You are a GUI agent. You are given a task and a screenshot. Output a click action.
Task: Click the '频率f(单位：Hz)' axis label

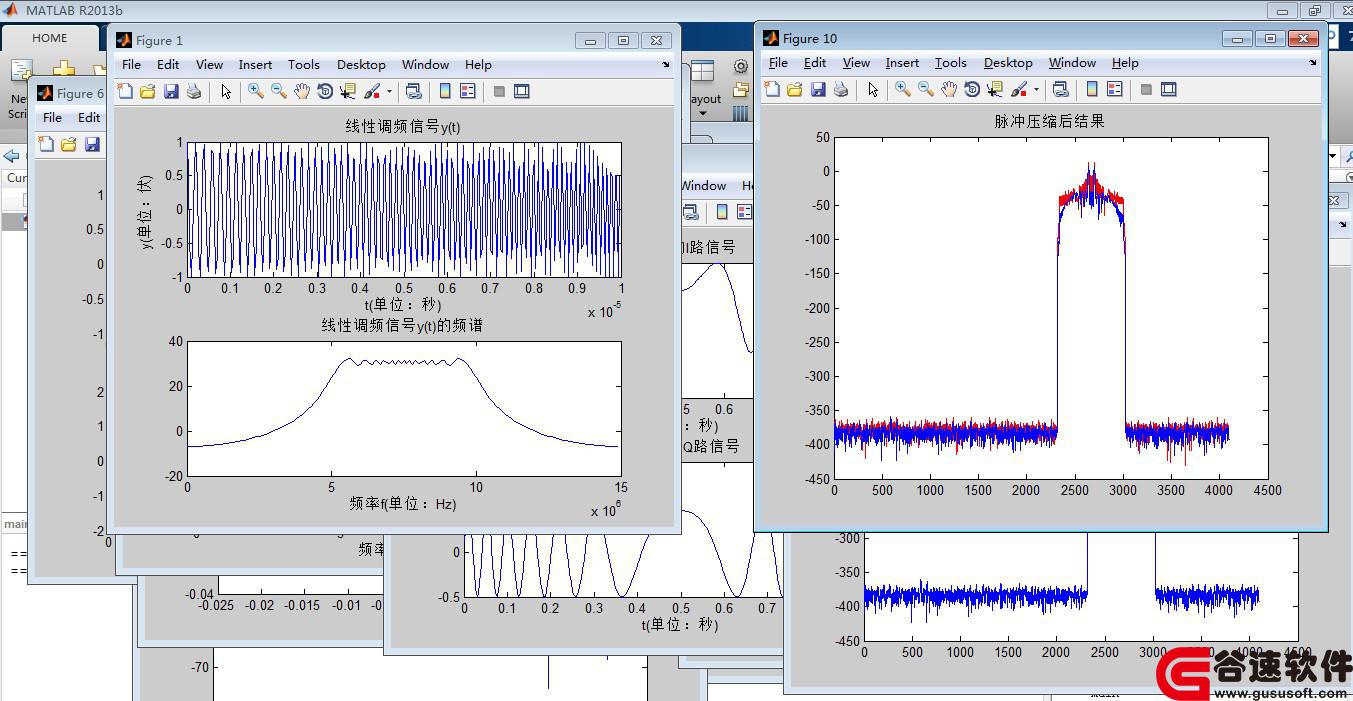[403, 504]
